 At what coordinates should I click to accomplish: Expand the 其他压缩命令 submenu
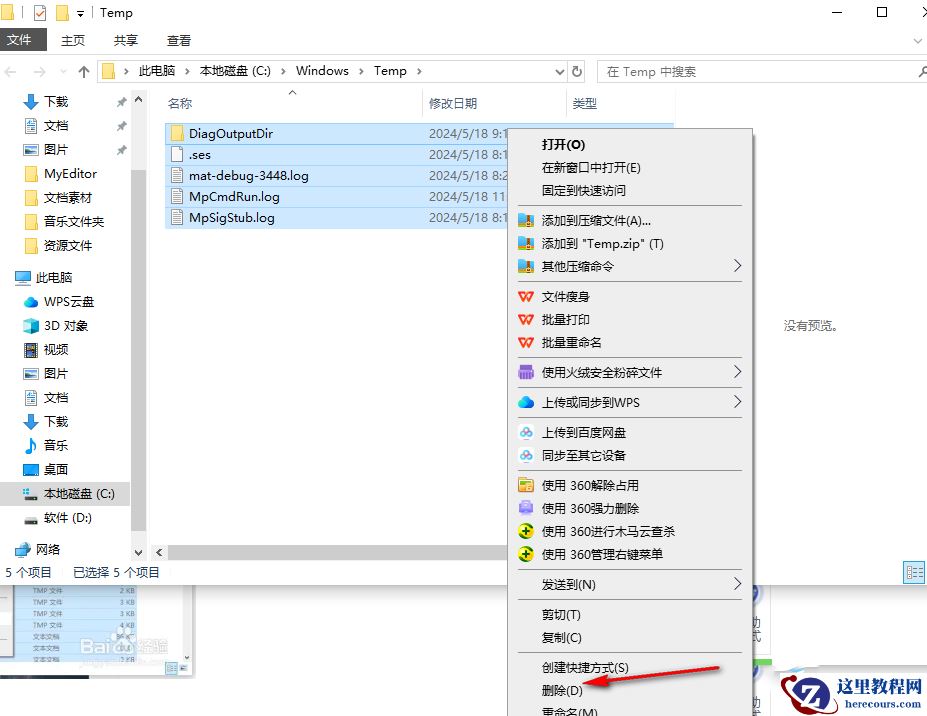(x=737, y=267)
